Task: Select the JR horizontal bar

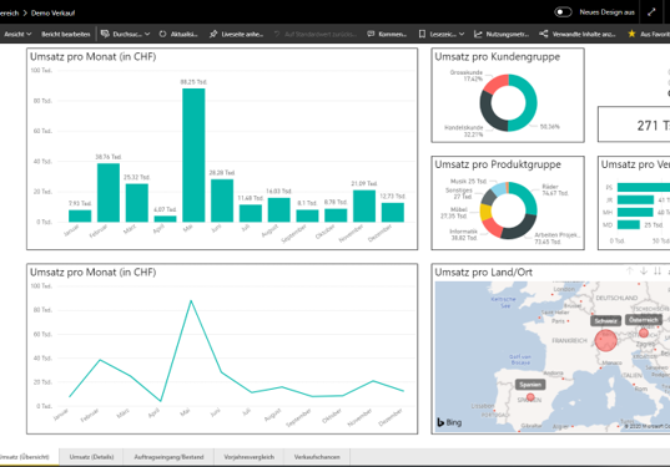Action: coord(635,200)
